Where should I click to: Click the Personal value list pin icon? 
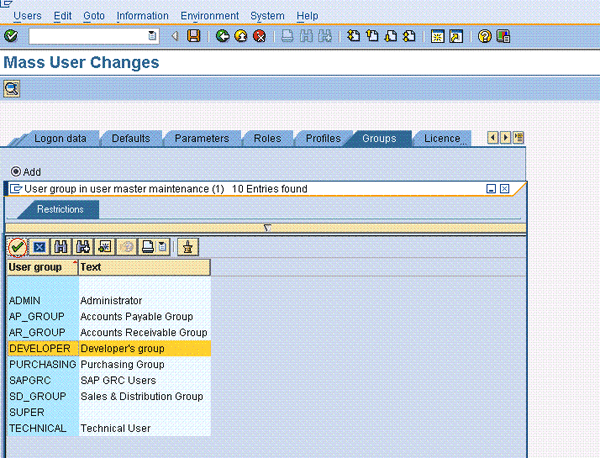[x=186, y=247]
